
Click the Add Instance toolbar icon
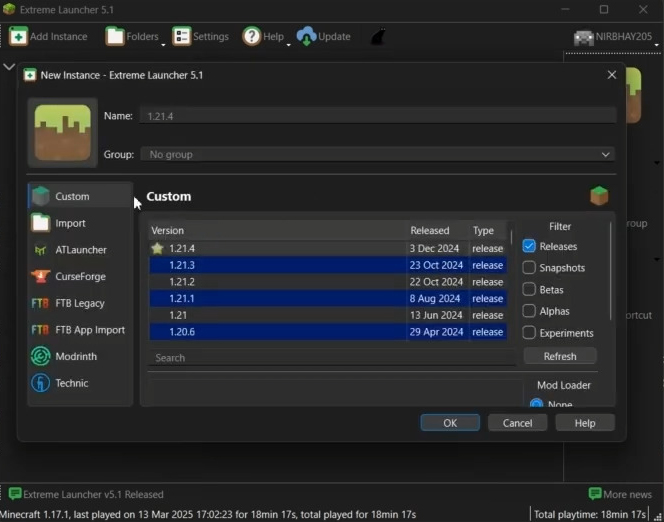(18, 36)
